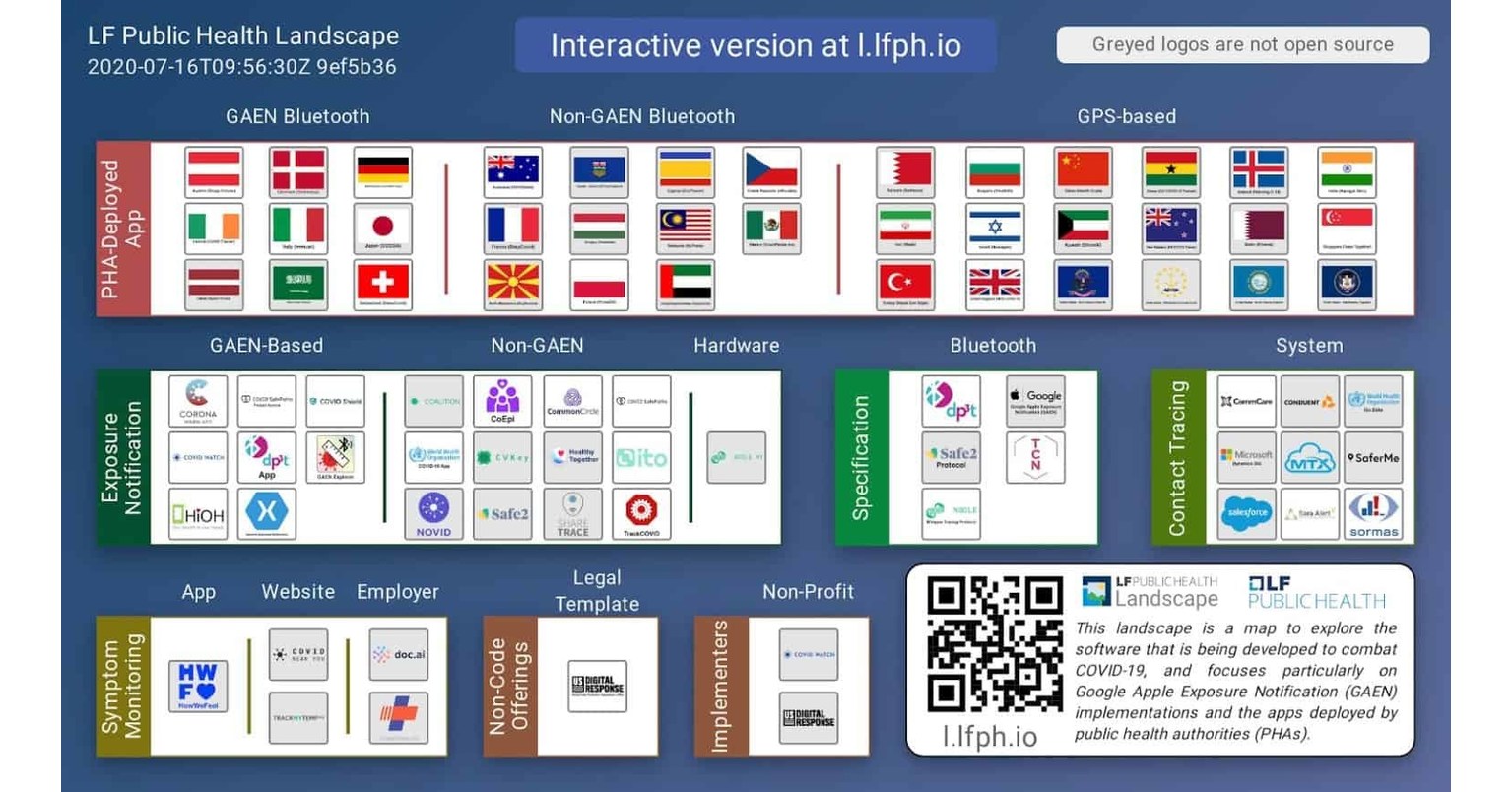The height and width of the screenshot is (792, 1512).
Task: Open the United Arab Emirates flag card
Action: point(686,285)
